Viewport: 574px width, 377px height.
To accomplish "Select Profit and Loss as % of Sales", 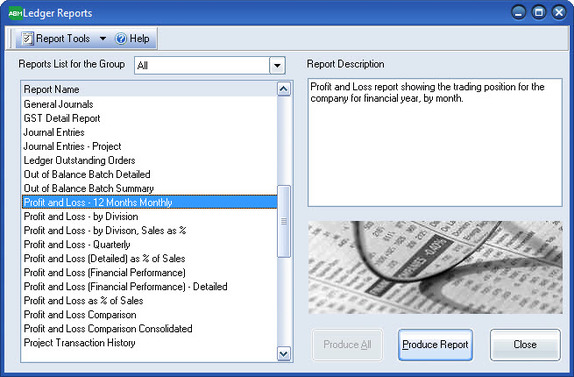I will (x=149, y=301).
